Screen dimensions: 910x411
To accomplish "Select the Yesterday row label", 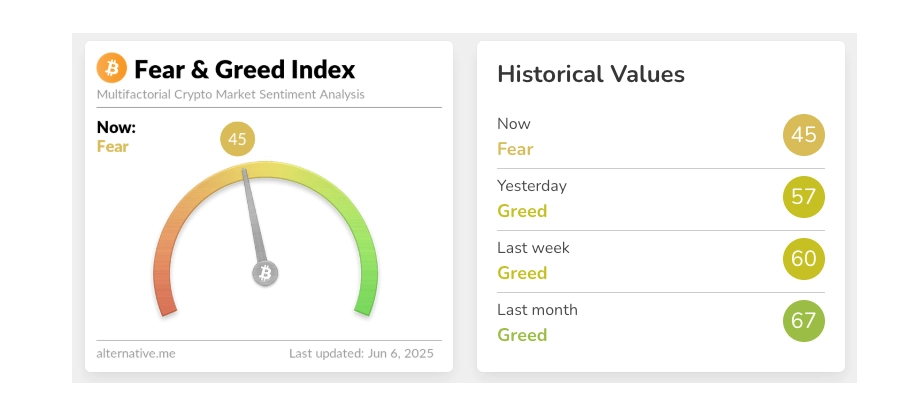I will point(532,186).
